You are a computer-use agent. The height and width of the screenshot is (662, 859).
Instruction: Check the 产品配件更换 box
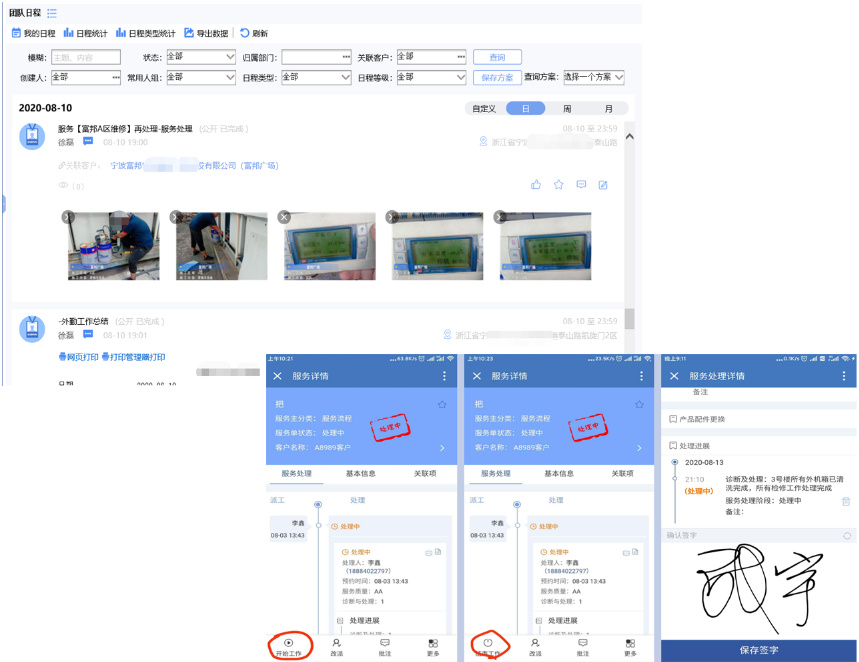click(x=673, y=419)
